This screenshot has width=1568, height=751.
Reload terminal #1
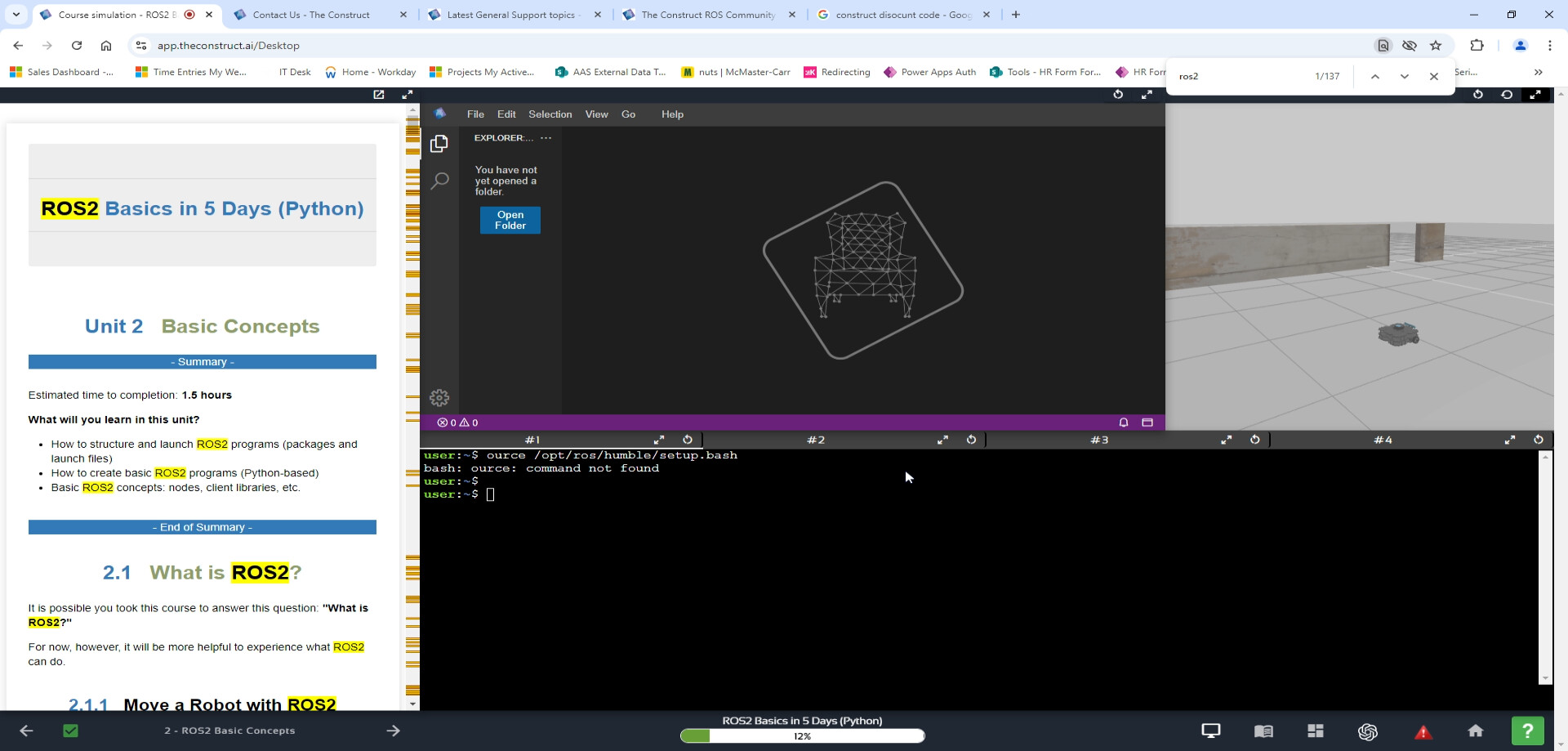(x=688, y=440)
